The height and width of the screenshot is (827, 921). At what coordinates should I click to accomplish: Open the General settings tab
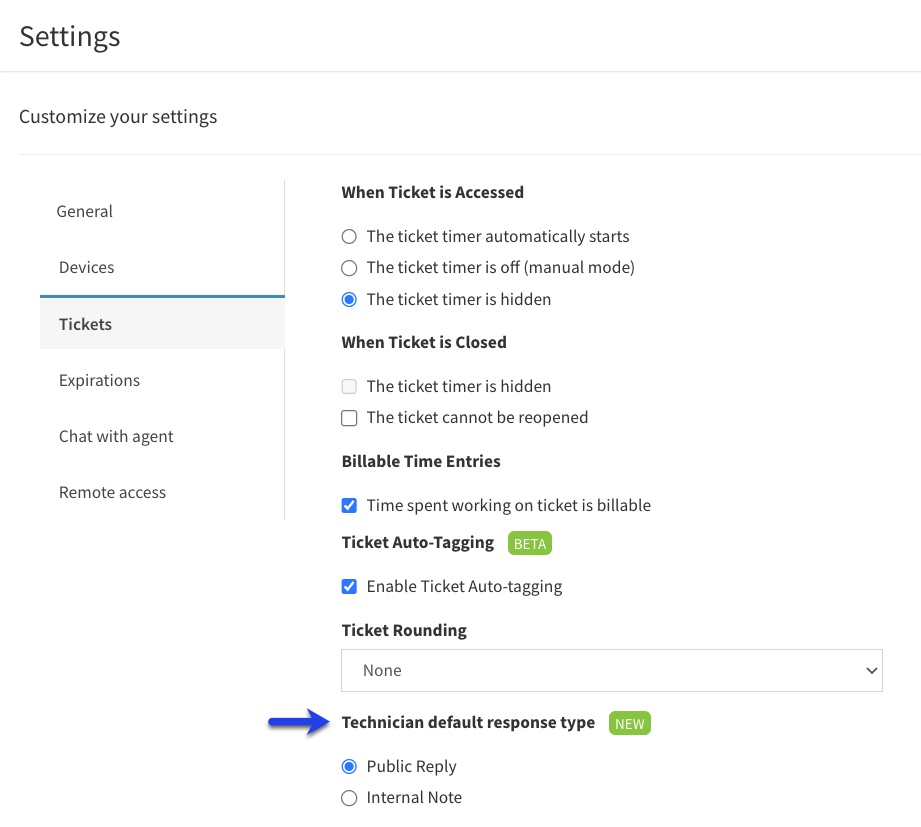85,211
